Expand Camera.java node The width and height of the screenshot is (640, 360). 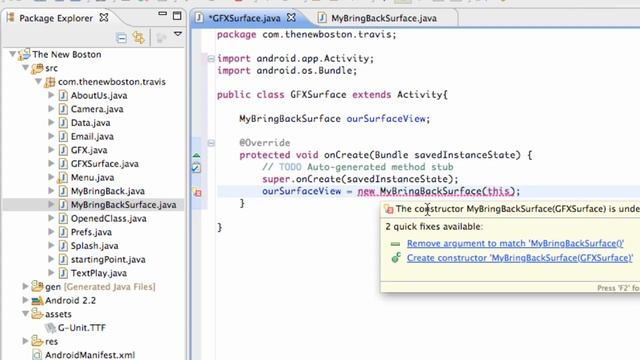[x=51, y=109]
